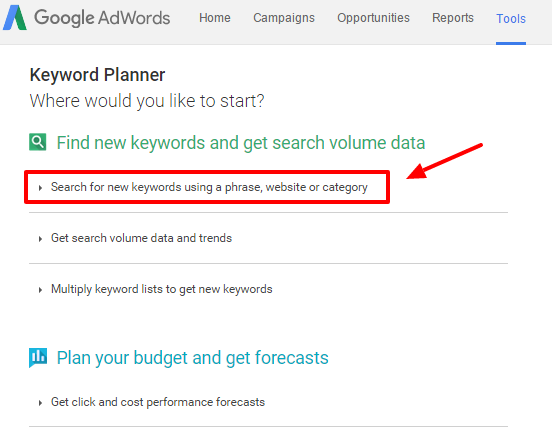The image size is (552, 429).
Task: Open Get search volume data and trends
Action: point(142,238)
